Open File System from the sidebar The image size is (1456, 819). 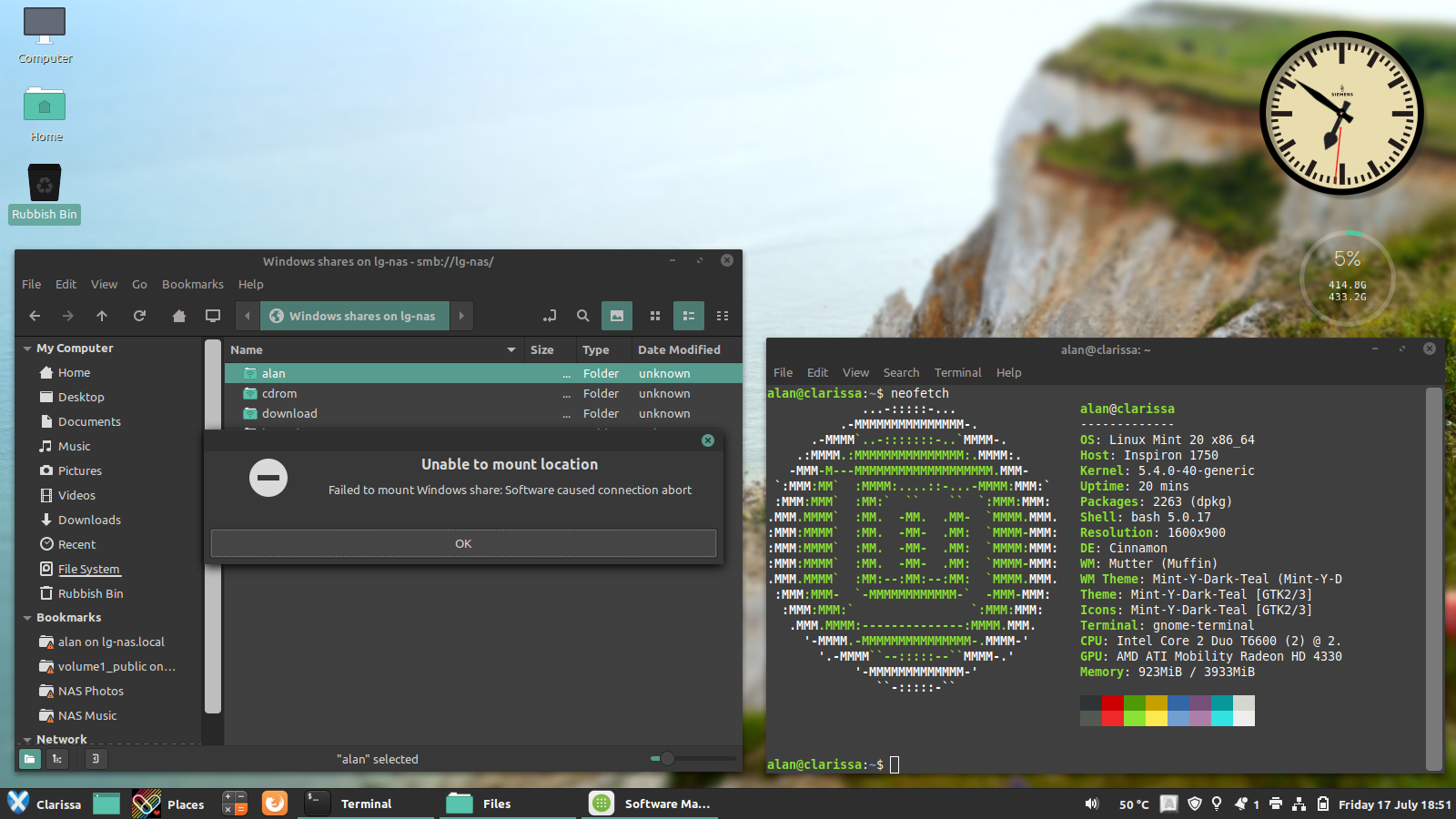(x=87, y=569)
